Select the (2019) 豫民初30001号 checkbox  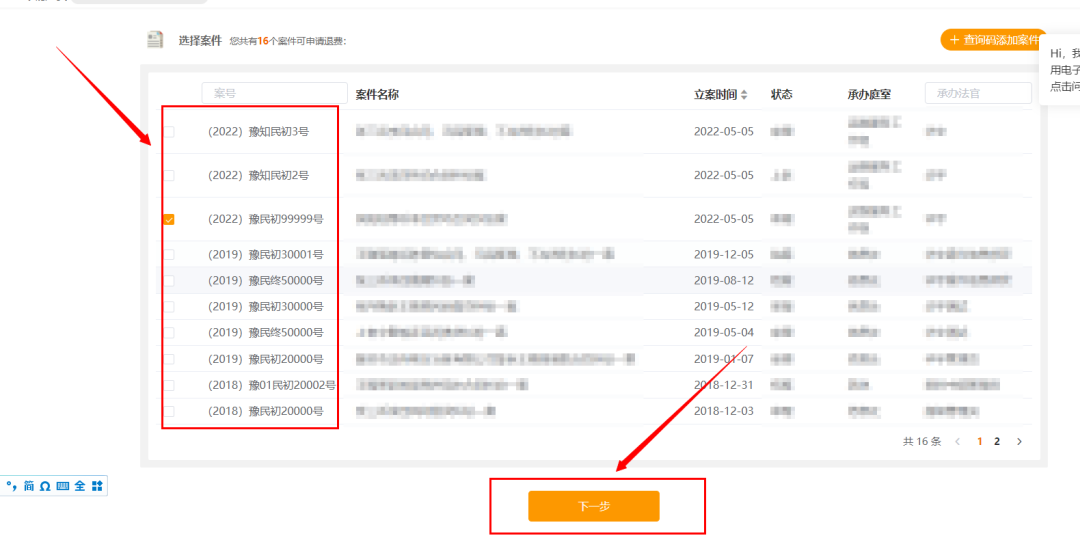point(169,255)
